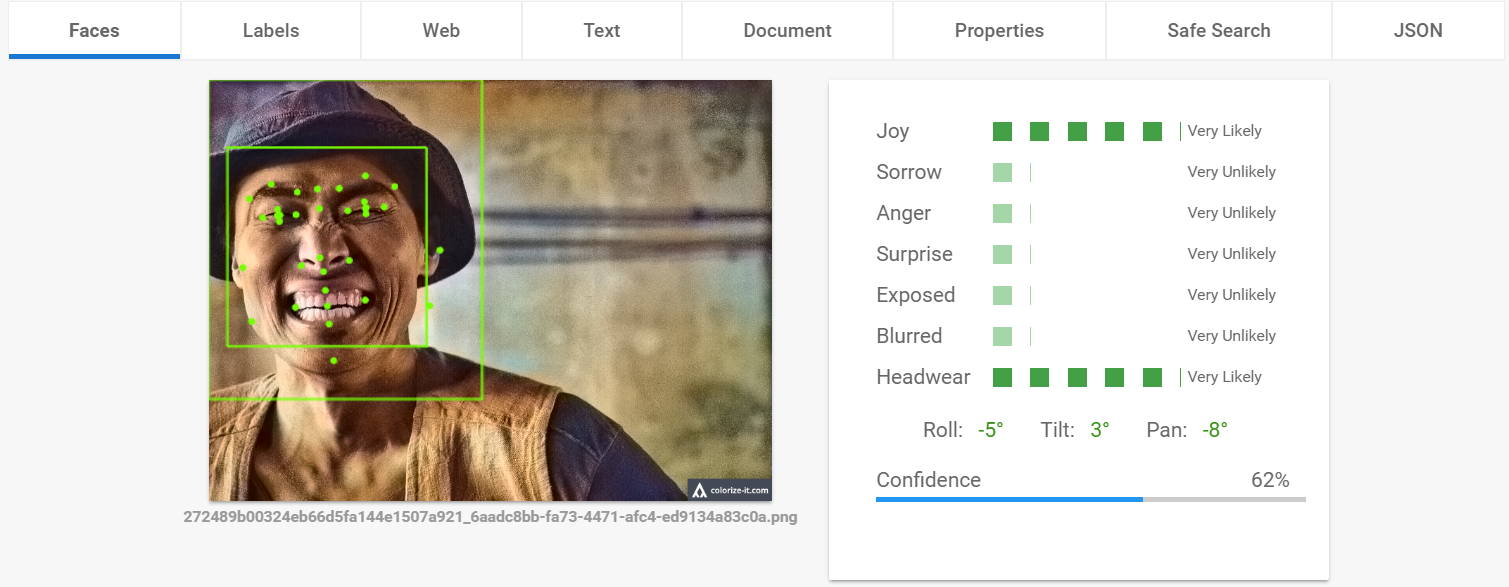Switch to the Labels tab
1509x587 pixels.
tap(271, 30)
